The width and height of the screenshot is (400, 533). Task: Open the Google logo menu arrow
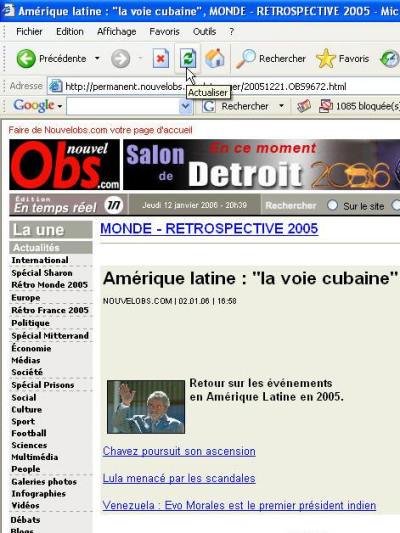(60, 107)
